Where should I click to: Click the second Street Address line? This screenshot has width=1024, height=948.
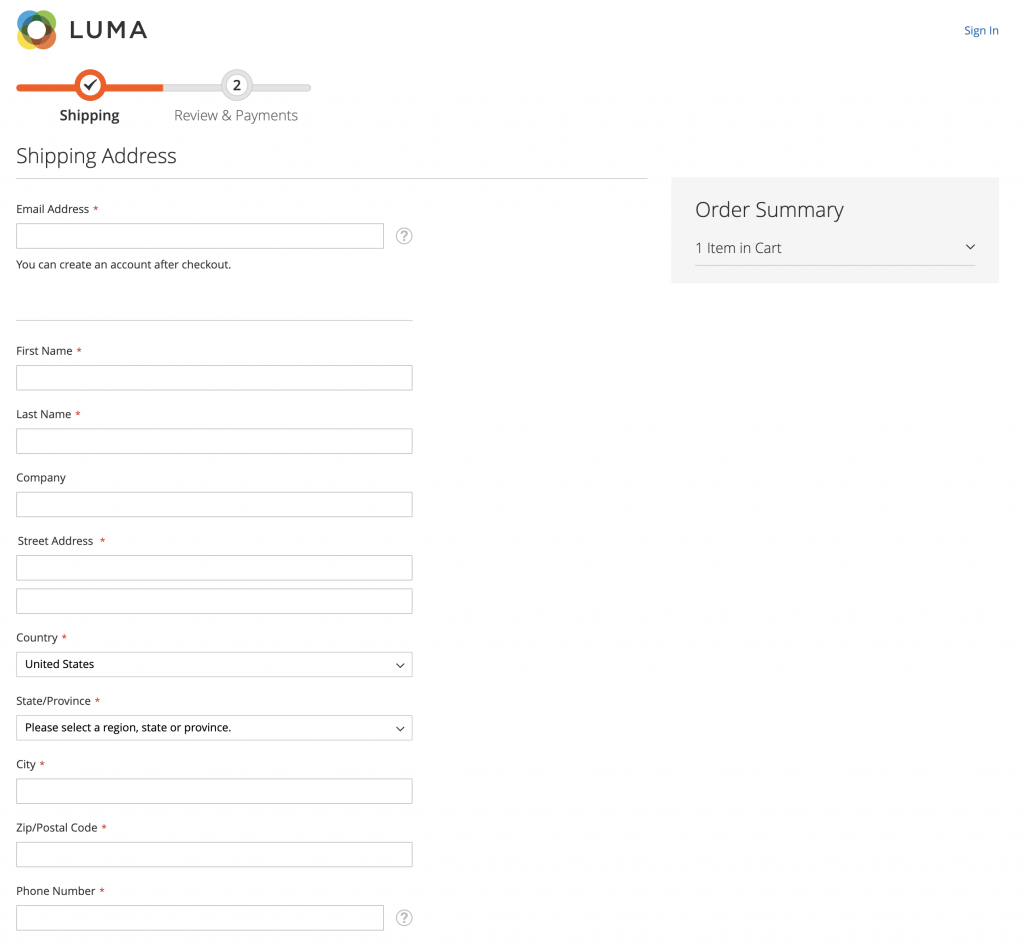pos(214,600)
